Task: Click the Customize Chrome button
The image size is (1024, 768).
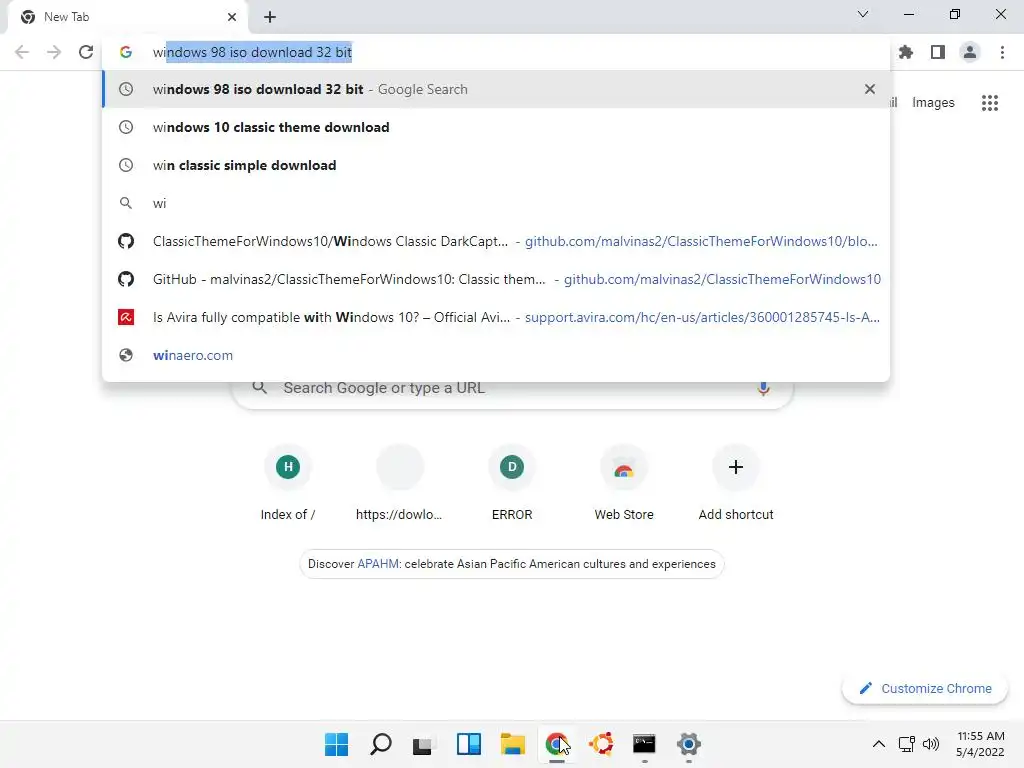Action: pos(925,688)
